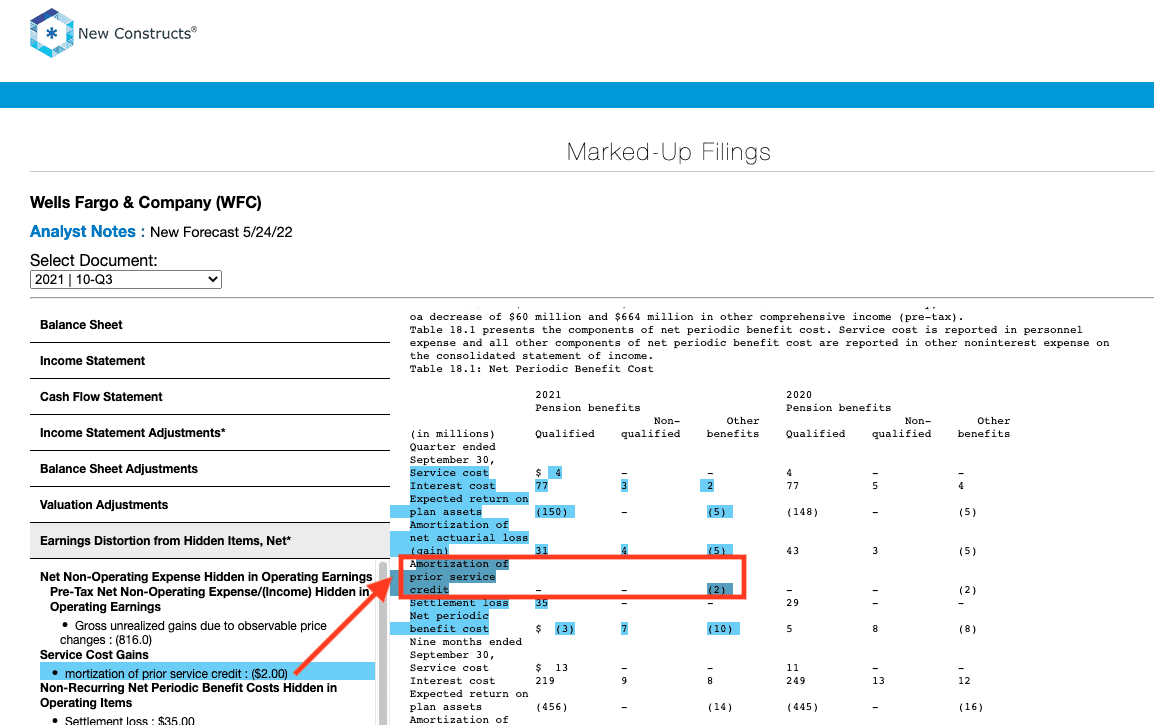Click the New Constructs hexagon logo

(x=52, y=33)
